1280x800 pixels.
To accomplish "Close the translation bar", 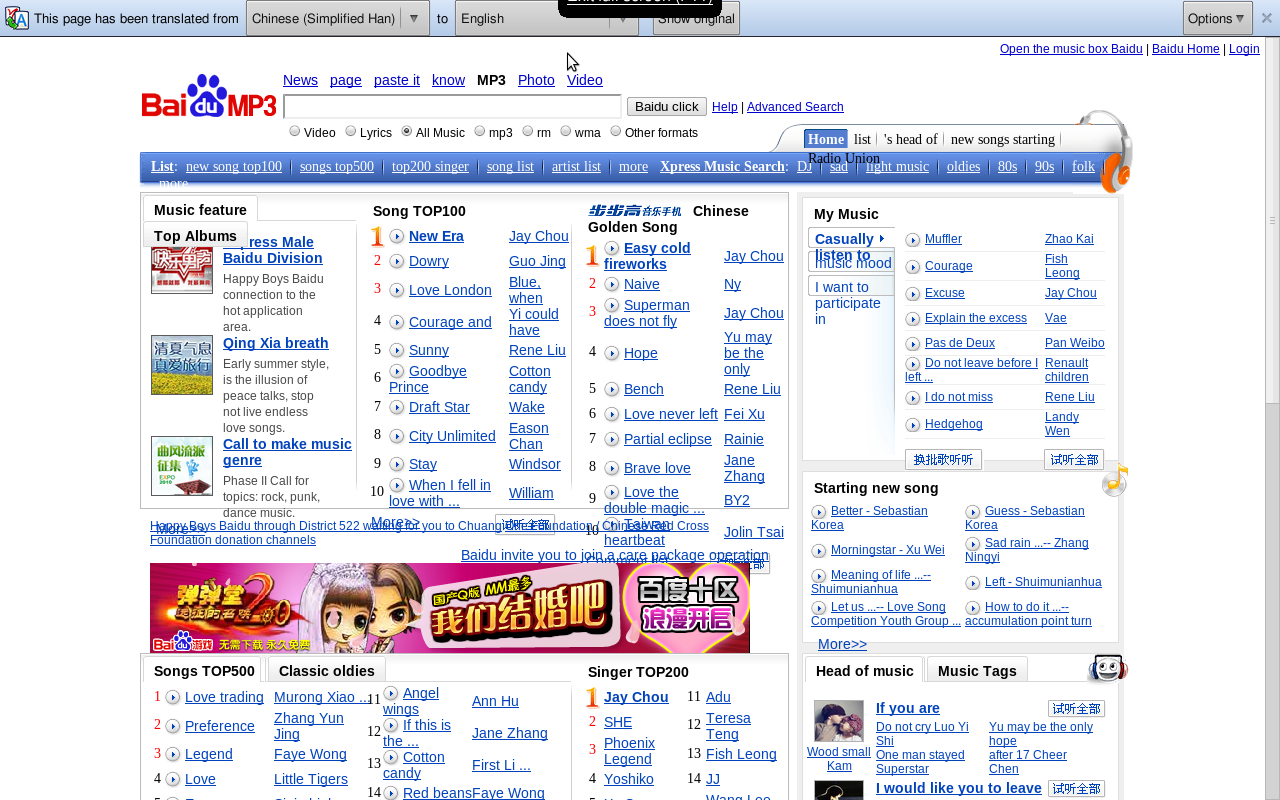I will pyautogui.click(x=1266, y=18).
